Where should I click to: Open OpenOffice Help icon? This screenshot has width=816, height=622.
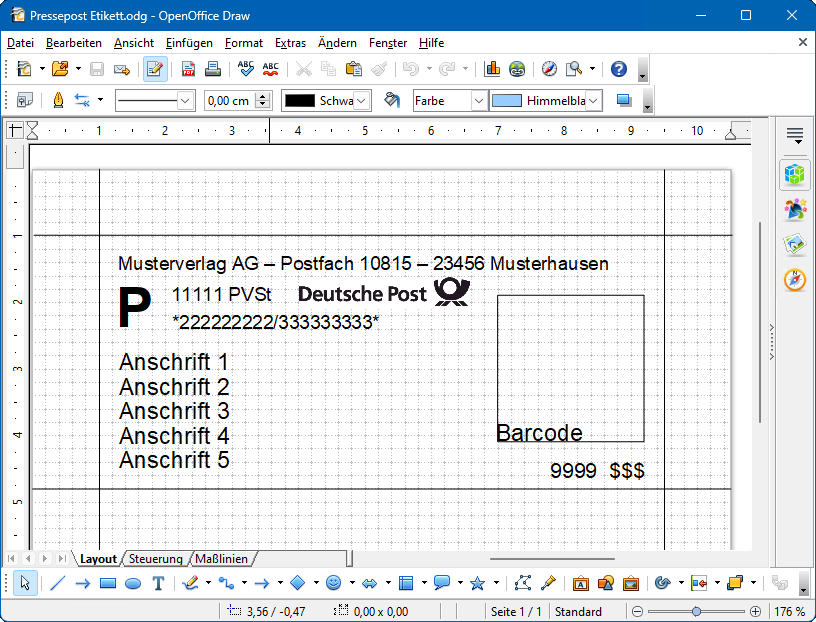tap(619, 69)
